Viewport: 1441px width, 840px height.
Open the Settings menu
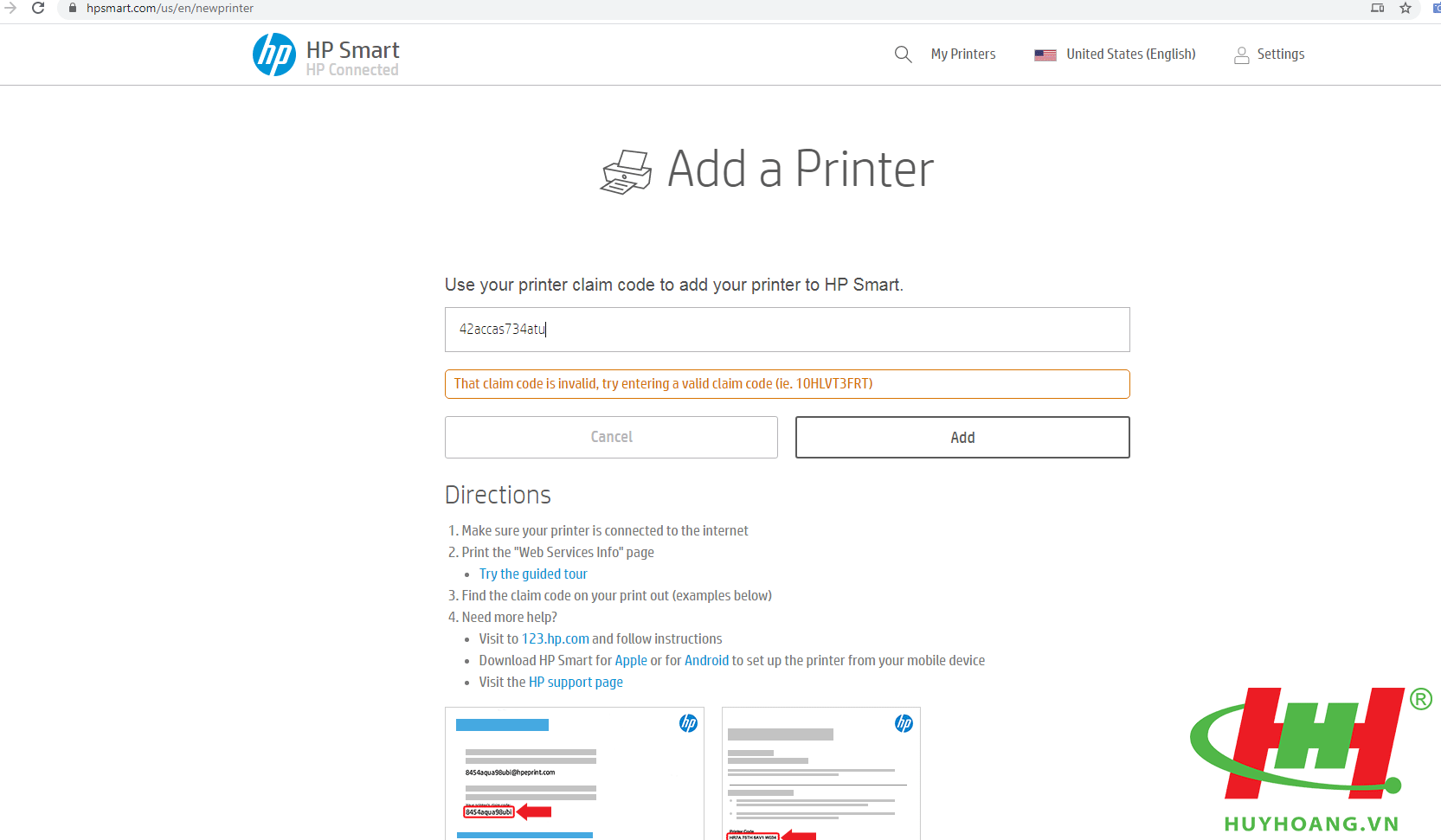(x=1280, y=54)
